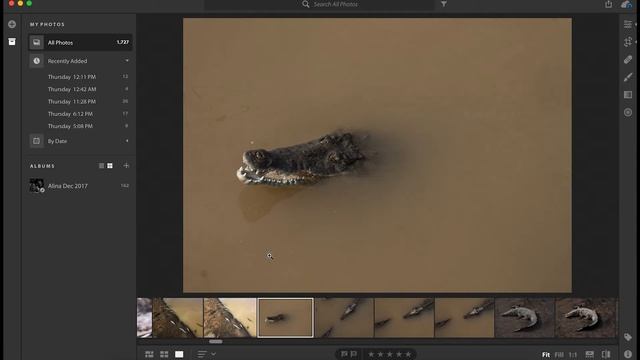This screenshot has height=360, width=640.
Task: Create a new album with plus
Action: click(126, 166)
